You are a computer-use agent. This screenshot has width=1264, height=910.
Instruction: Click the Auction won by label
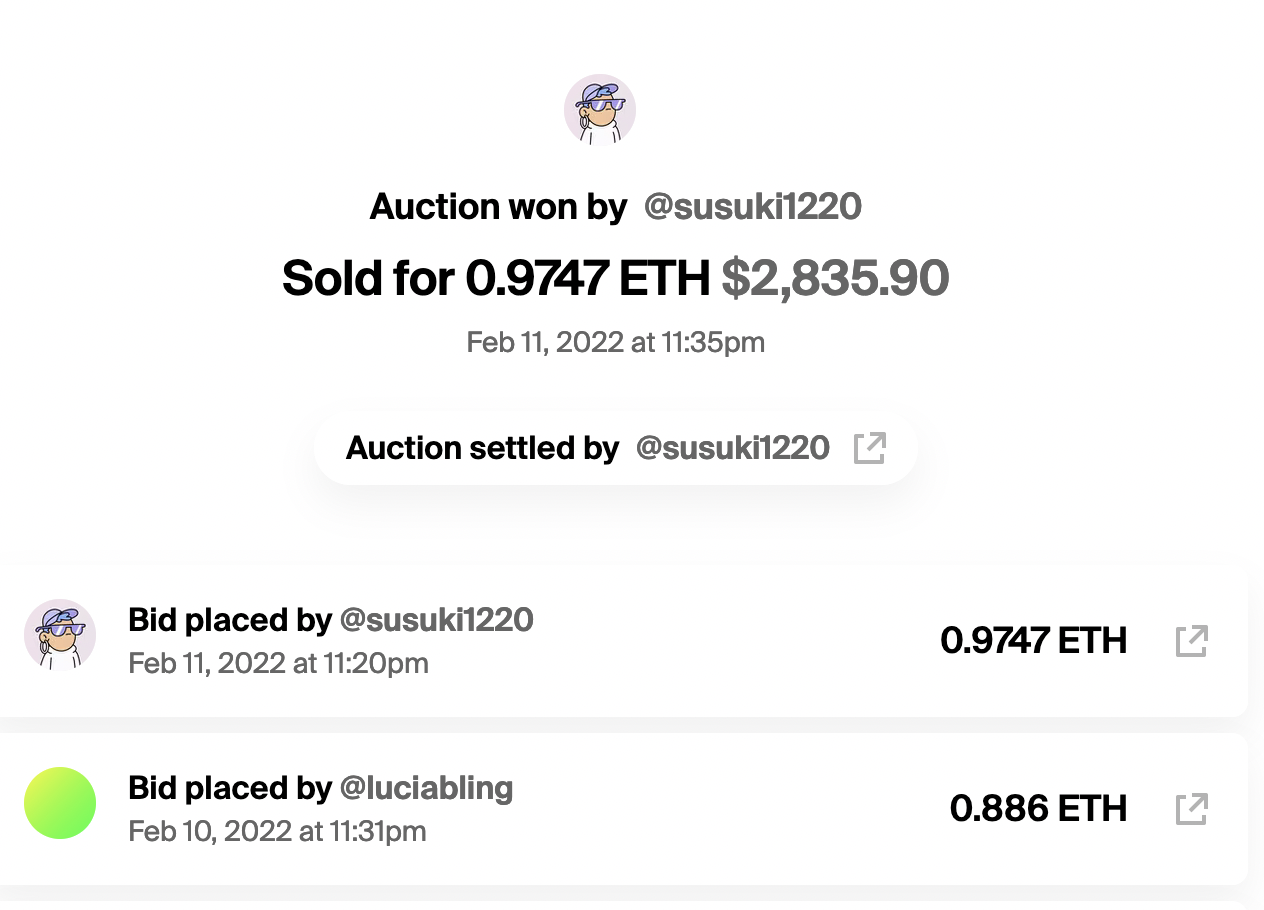tap(498, 207)
